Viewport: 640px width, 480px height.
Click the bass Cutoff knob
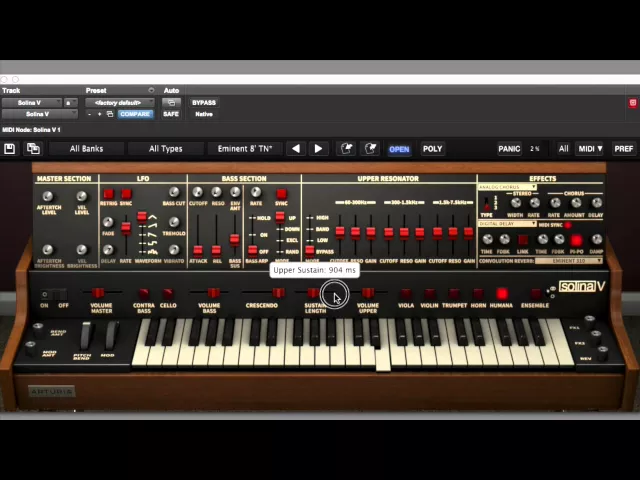pos(198,192)
